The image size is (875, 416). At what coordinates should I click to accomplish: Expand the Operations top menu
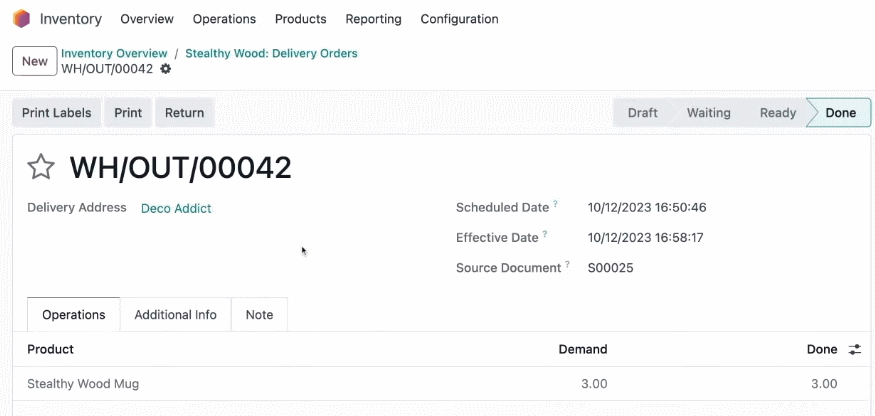pos(224,19)
